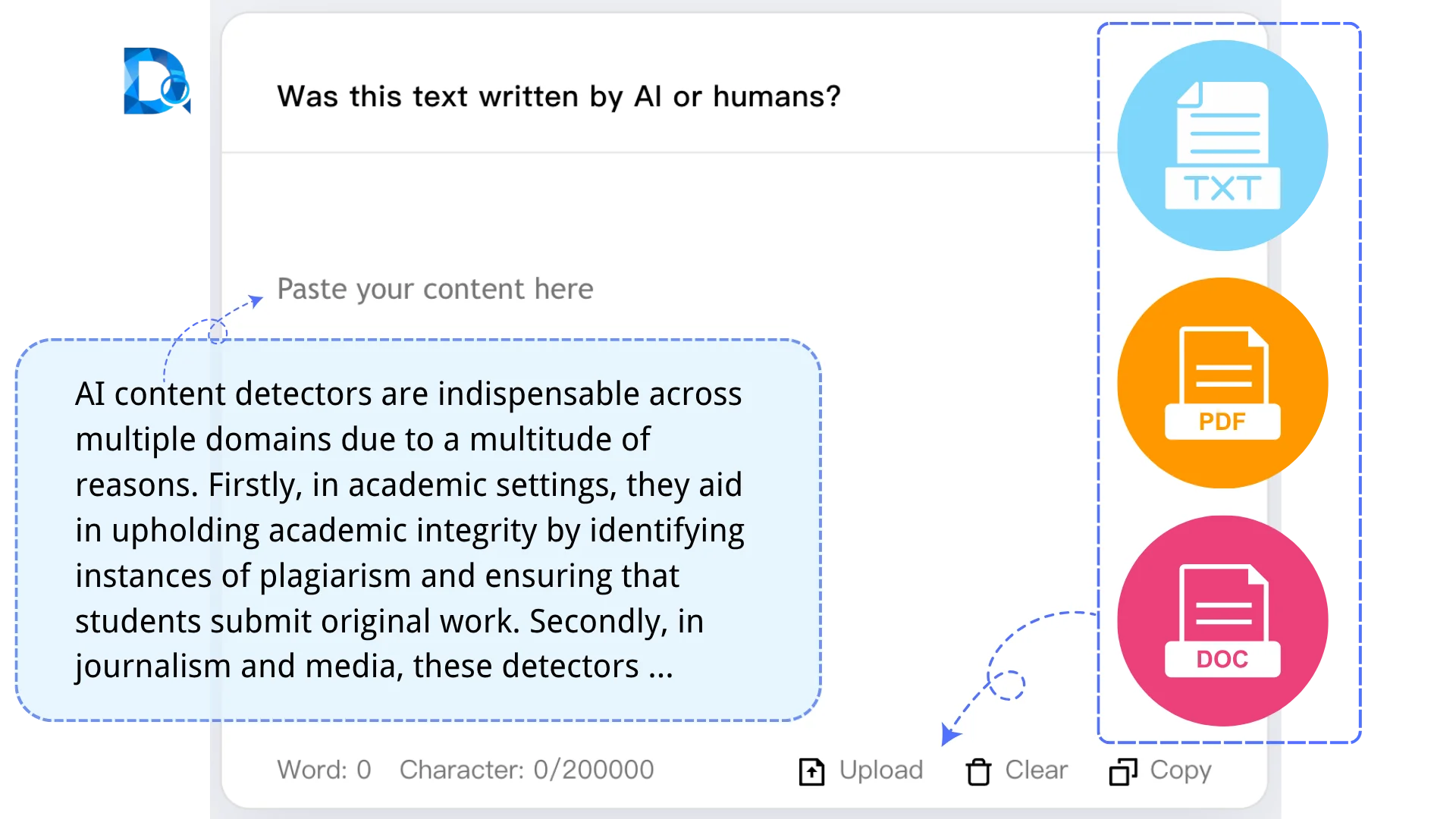This screenshot has width=1456, height=819.
Task: Click the 'Was this text written' heading
Action: 559,96
